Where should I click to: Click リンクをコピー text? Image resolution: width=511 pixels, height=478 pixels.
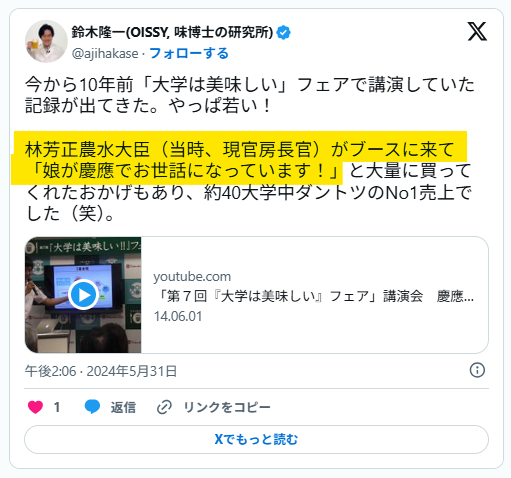pyautogui.click(x=227, y=407)
